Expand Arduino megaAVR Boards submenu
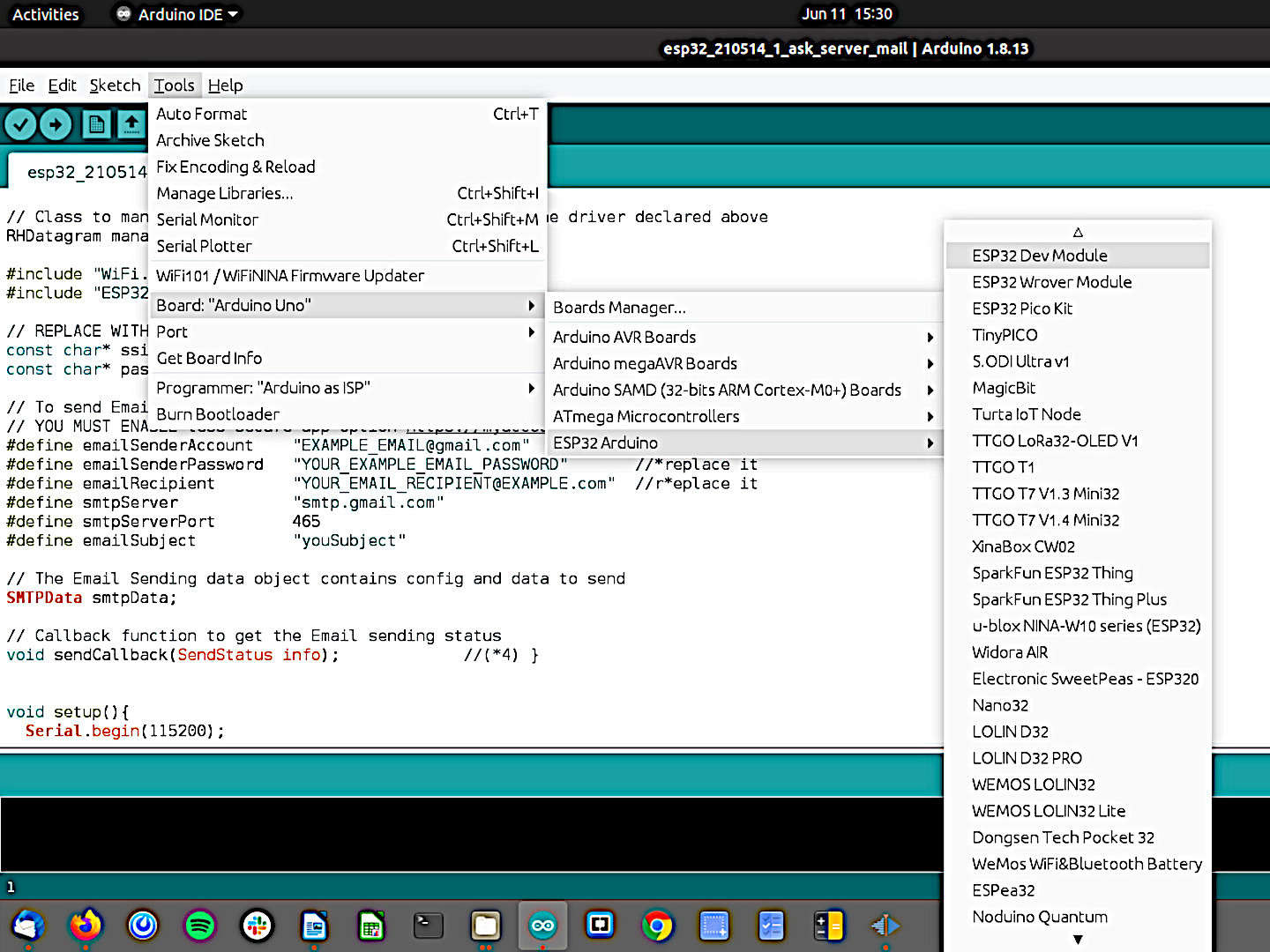 click(745, 363)
